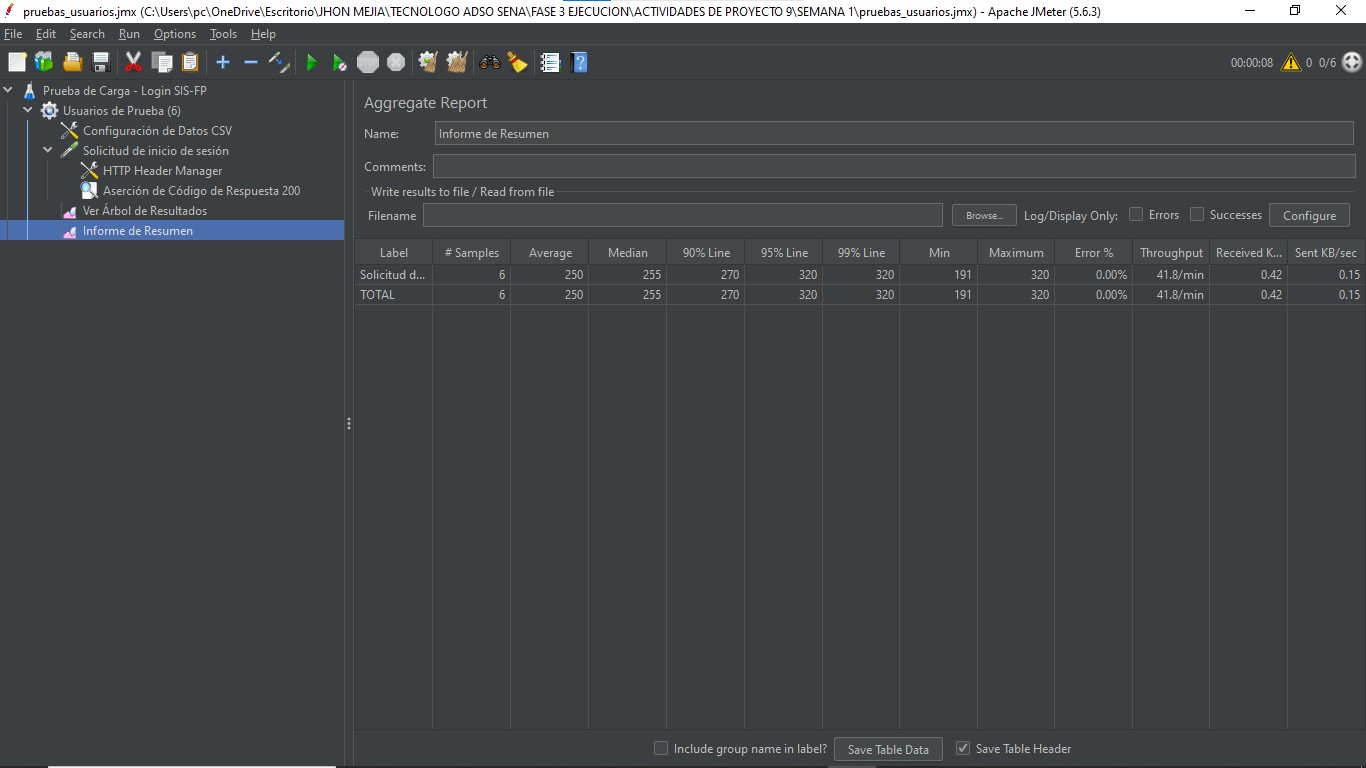Collapse all tree nodes with minus icon
The width and height of the screenshot is (1366, 768).
pos(251,62)
